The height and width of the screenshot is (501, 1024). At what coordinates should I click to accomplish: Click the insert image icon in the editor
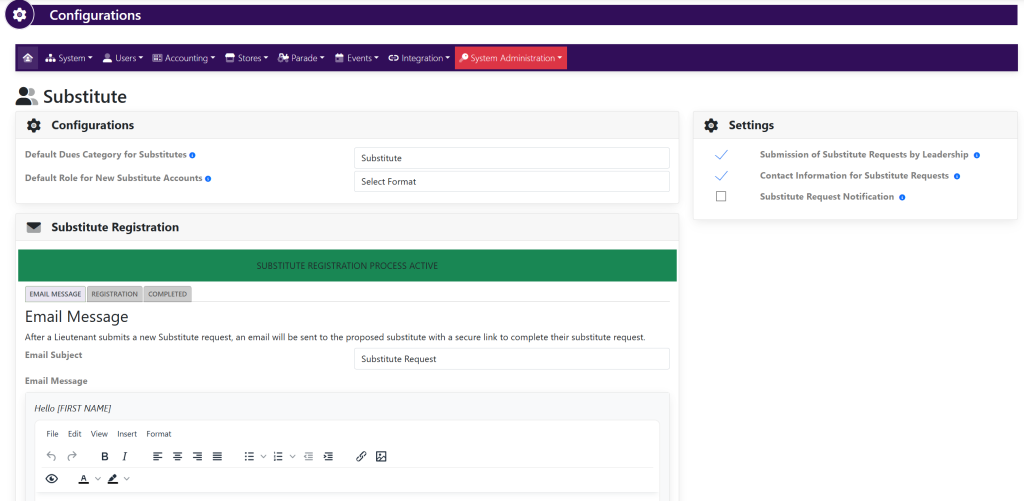click(x=381, y=456)
